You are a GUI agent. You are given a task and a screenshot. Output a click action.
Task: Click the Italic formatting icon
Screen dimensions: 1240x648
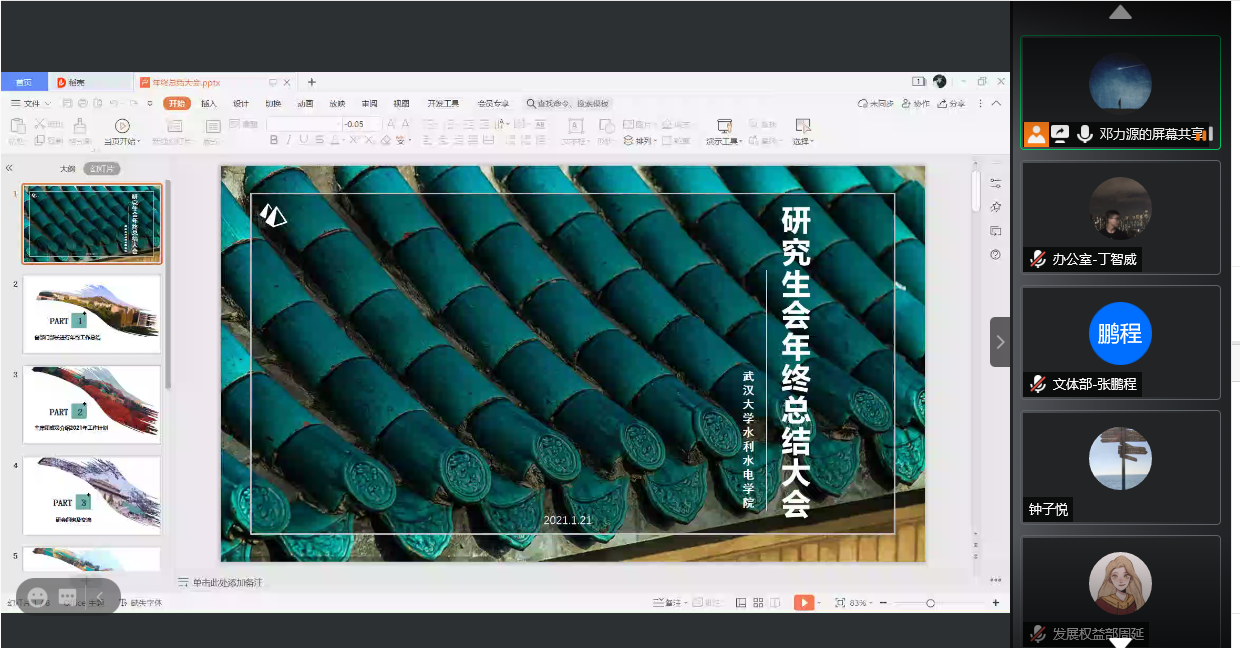pyautogui.click(x=288, y=140)
